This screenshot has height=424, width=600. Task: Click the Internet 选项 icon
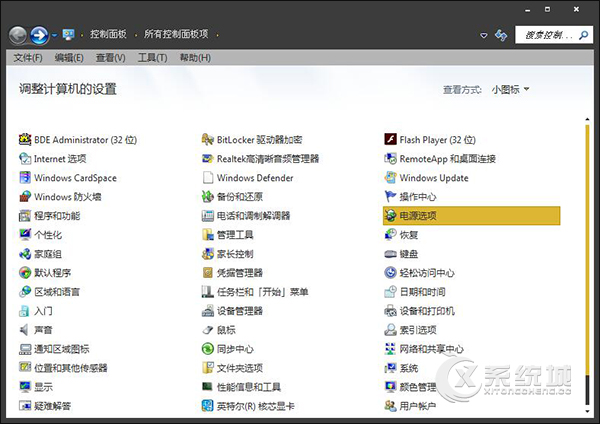click(x=25, y=158)
